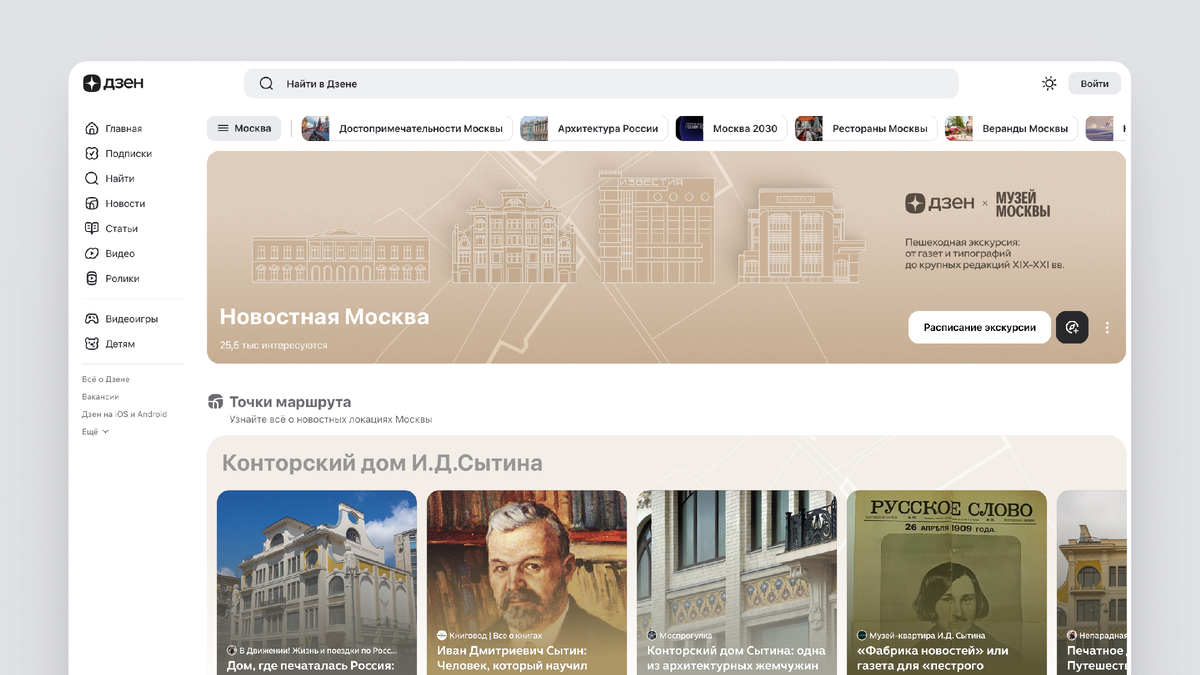Click the 'Расписание экскурсии' button
Screen dimensions: 1200x675
[980, 327]
